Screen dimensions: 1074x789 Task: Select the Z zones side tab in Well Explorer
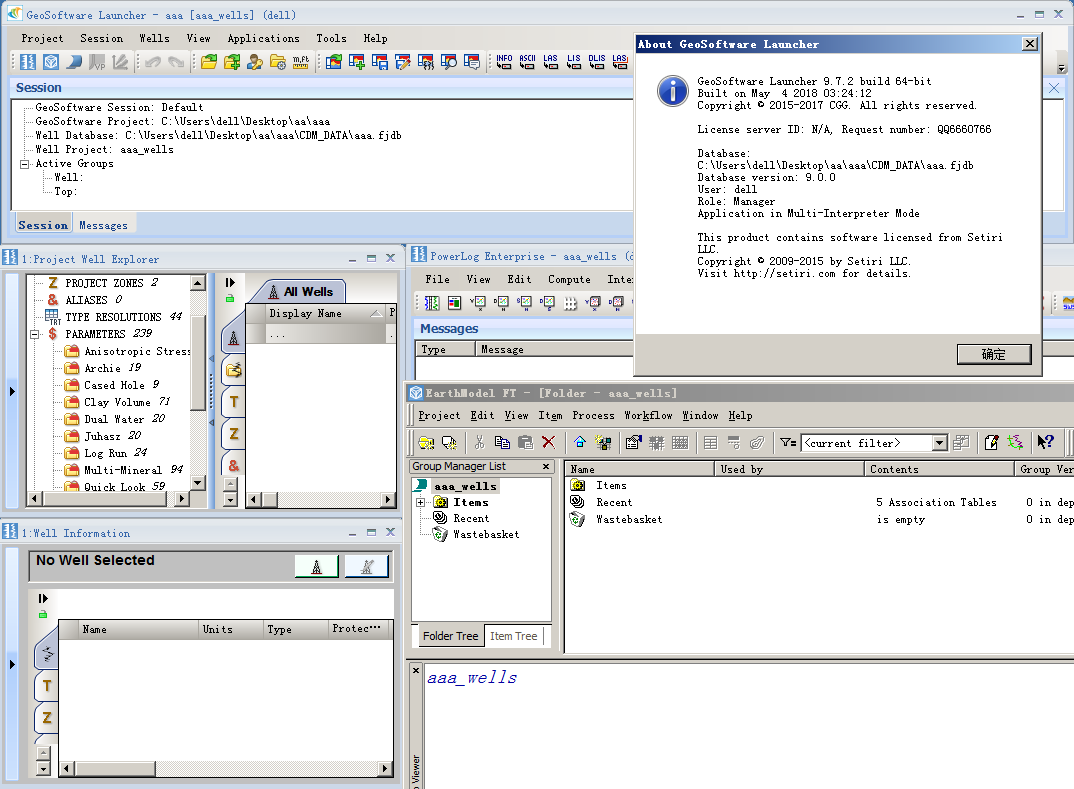click(234, 434)
